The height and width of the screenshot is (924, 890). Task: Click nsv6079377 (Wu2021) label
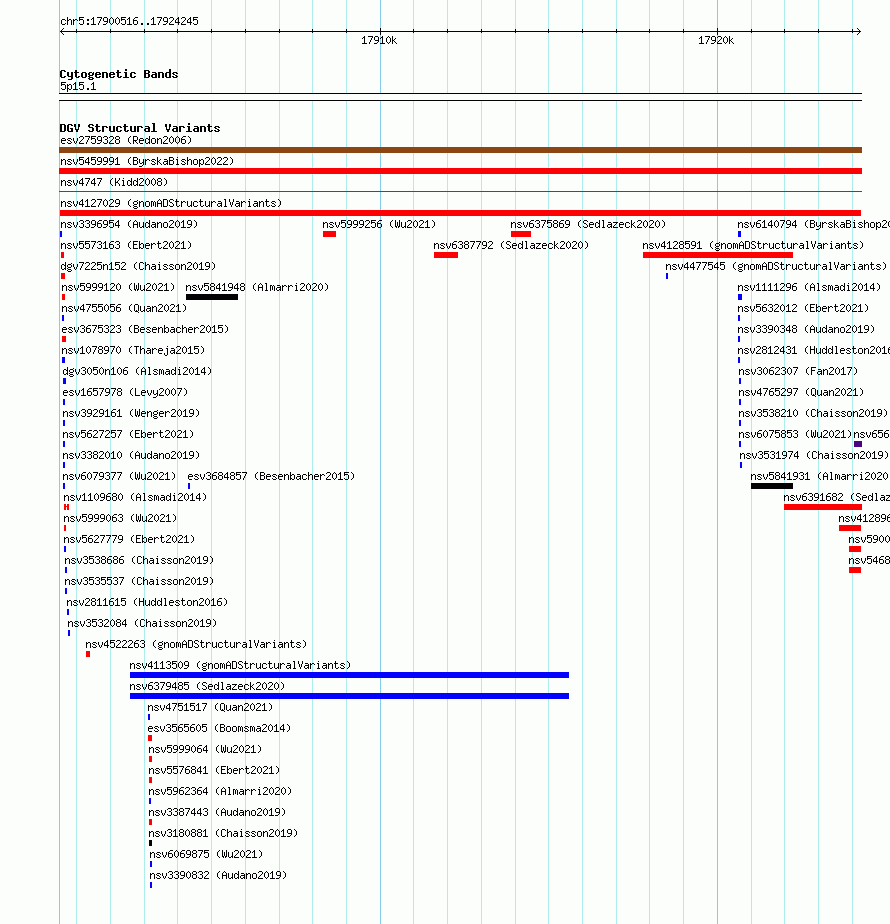click(119, 476)
